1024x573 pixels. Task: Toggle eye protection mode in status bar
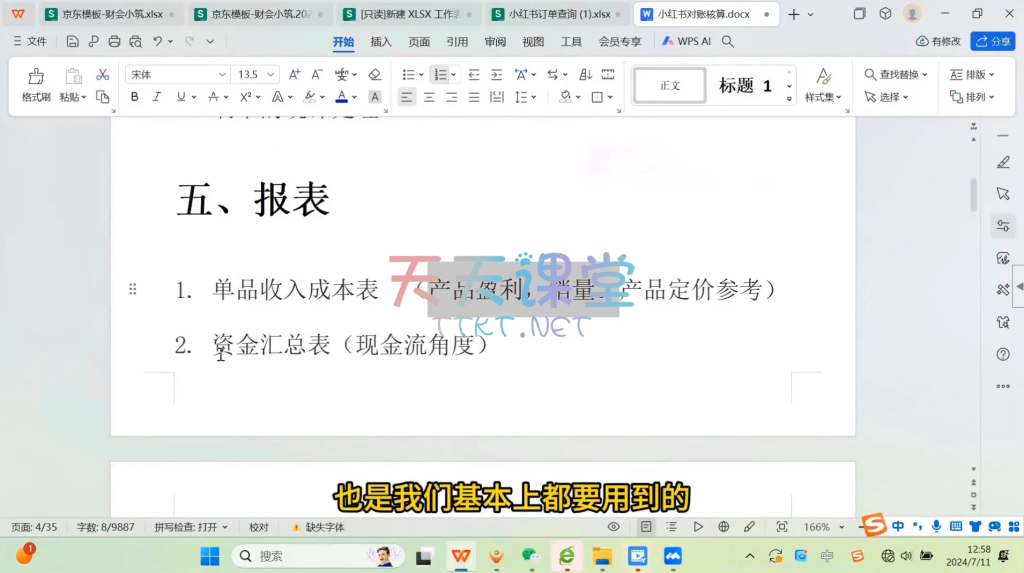coord(613,527)
